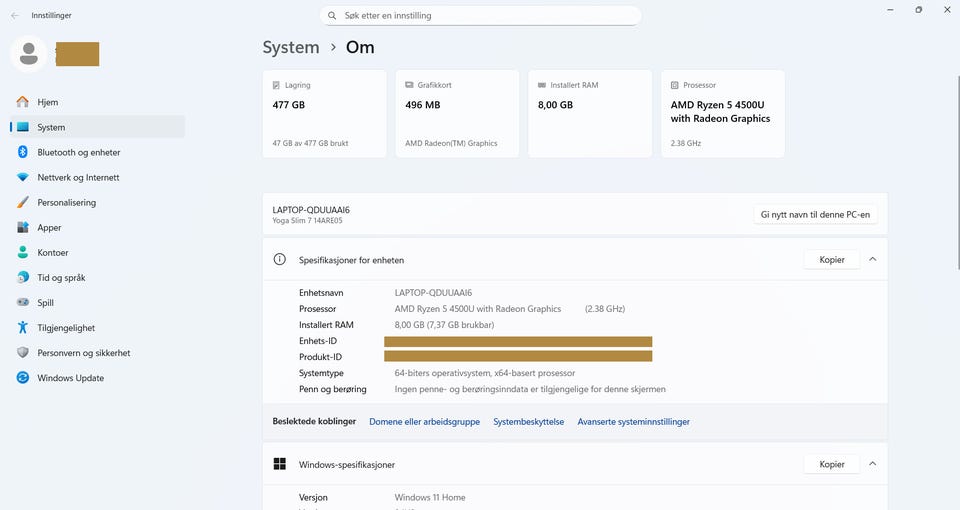Image resolution: width=960 pixels, height=510 pixels.
Task: Click 8,00 GB (7,37 GB brukbar) value
Action: 444,324
